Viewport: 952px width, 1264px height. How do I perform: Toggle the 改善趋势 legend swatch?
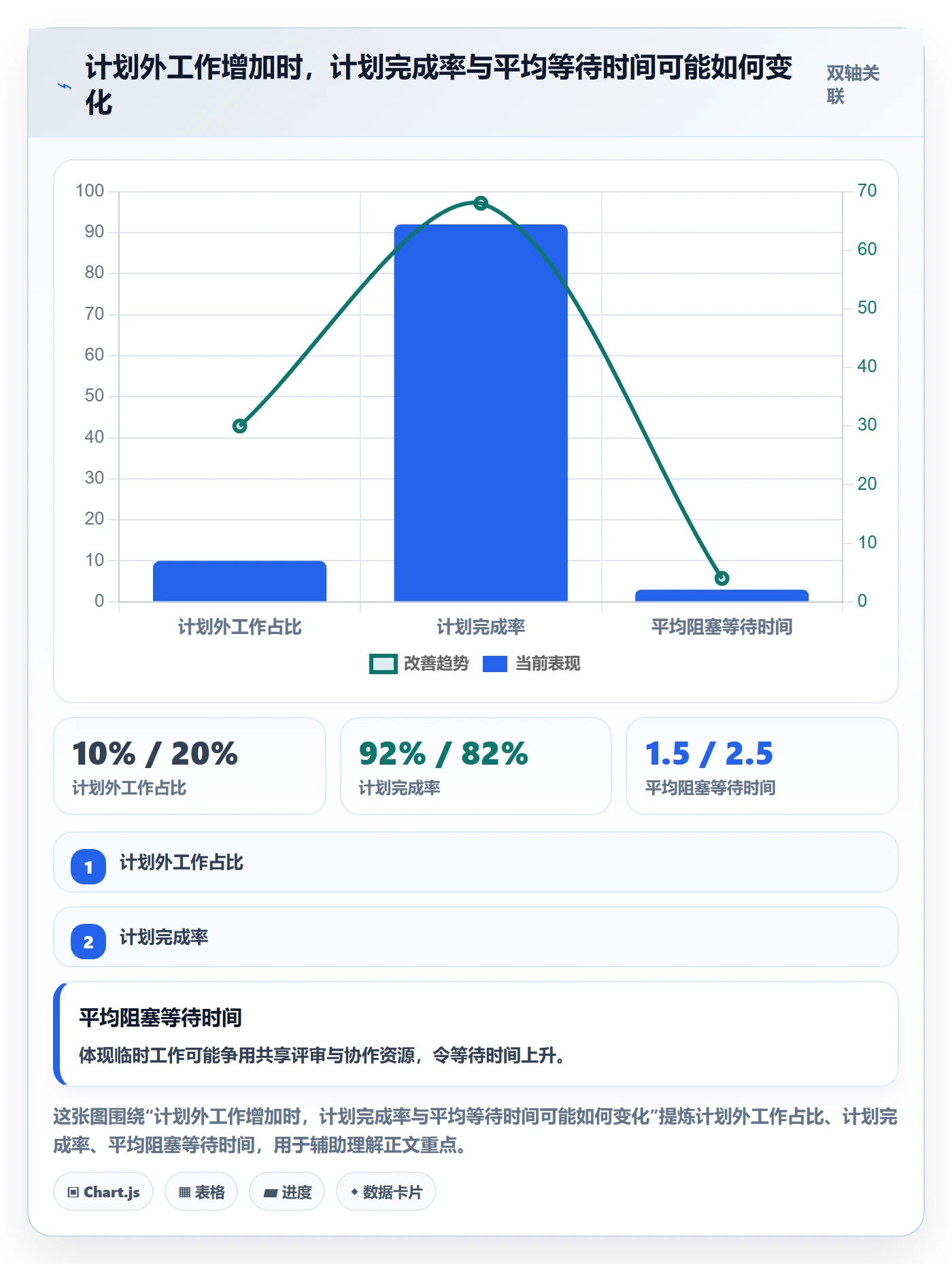click(x=383, y=664)
